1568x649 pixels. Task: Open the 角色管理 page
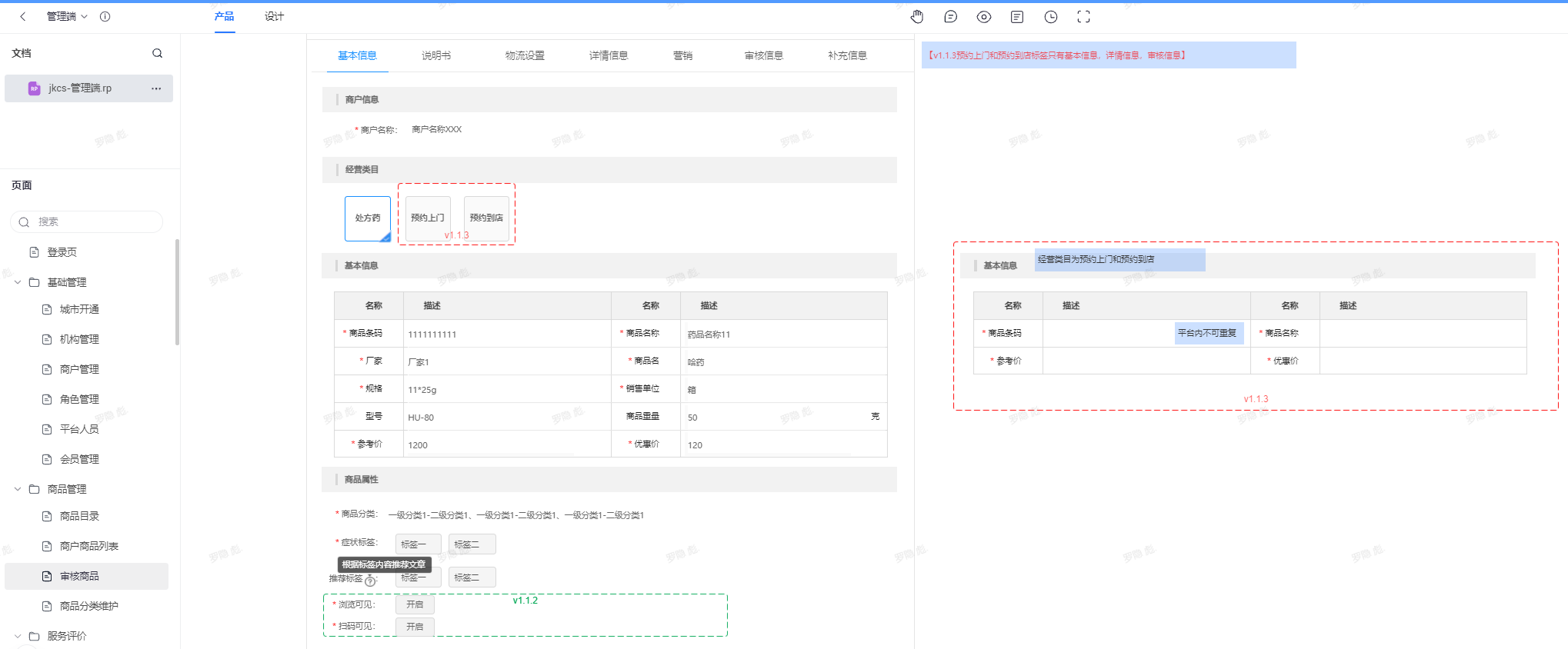coord(79,399)
